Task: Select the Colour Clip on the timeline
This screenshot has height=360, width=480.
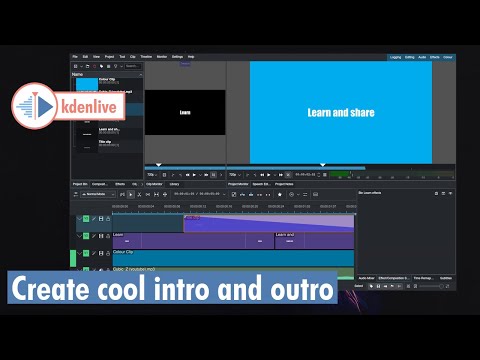Action: pyautogui.click(x=233, y=258)
